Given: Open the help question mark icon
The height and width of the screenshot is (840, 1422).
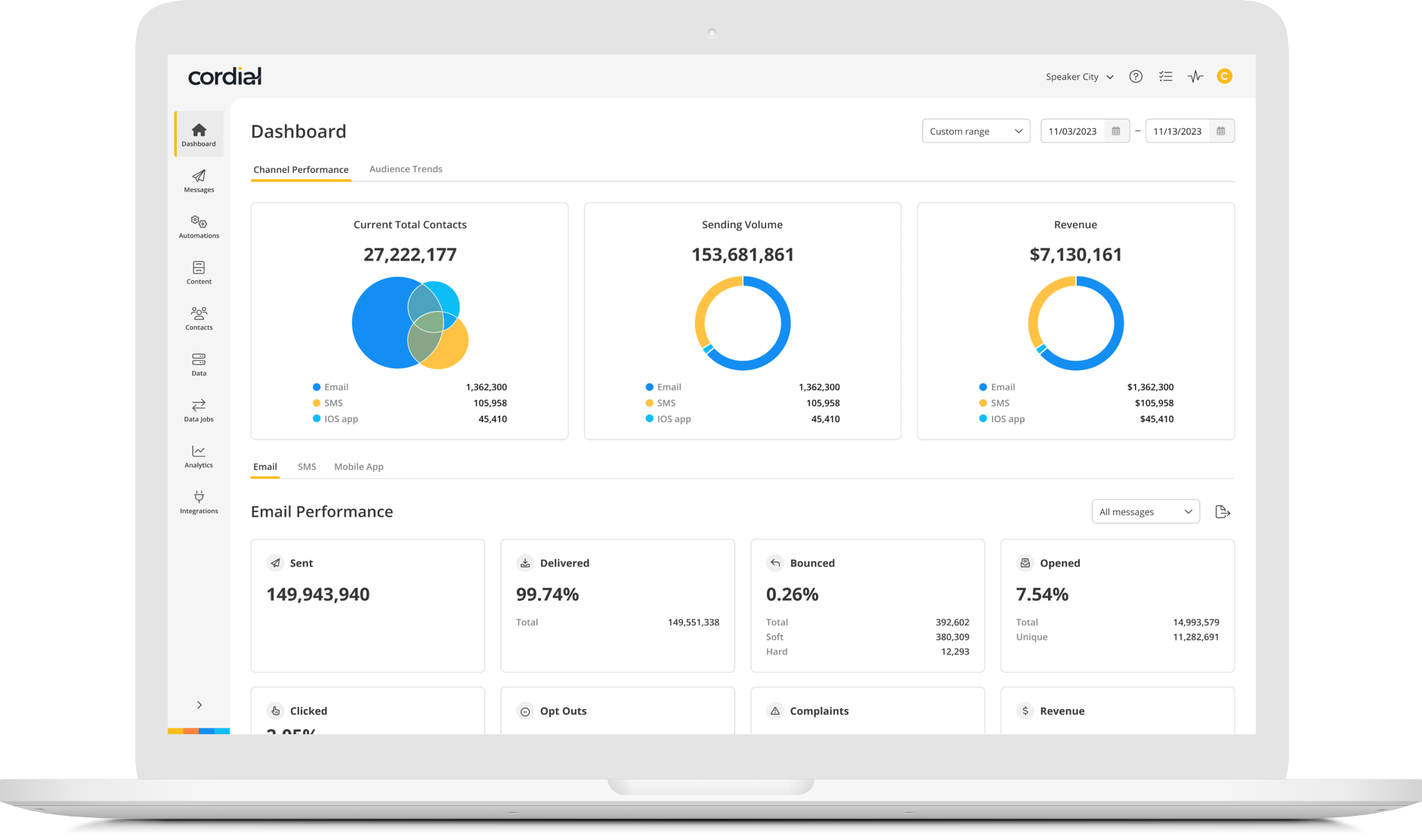Looking at the screenshot, I should tap(1136, 76).
